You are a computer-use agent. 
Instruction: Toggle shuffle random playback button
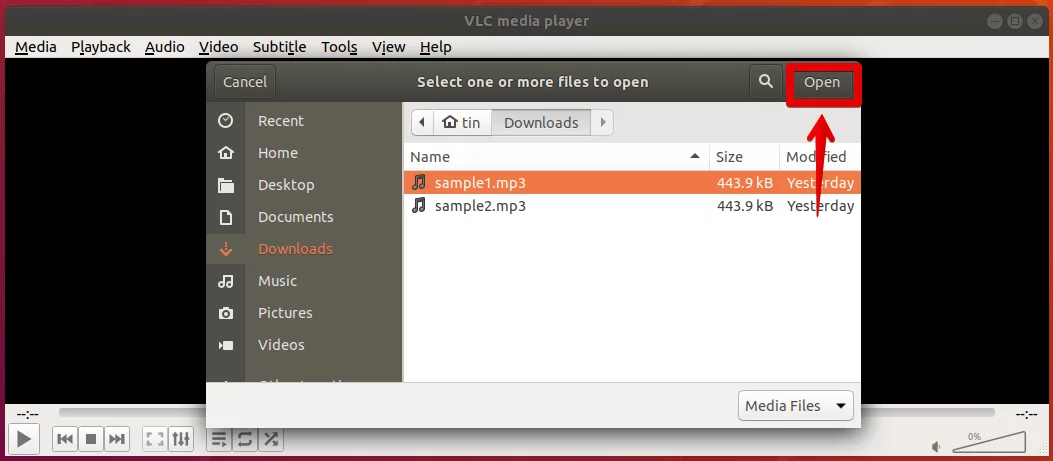(x=271, y=439)
